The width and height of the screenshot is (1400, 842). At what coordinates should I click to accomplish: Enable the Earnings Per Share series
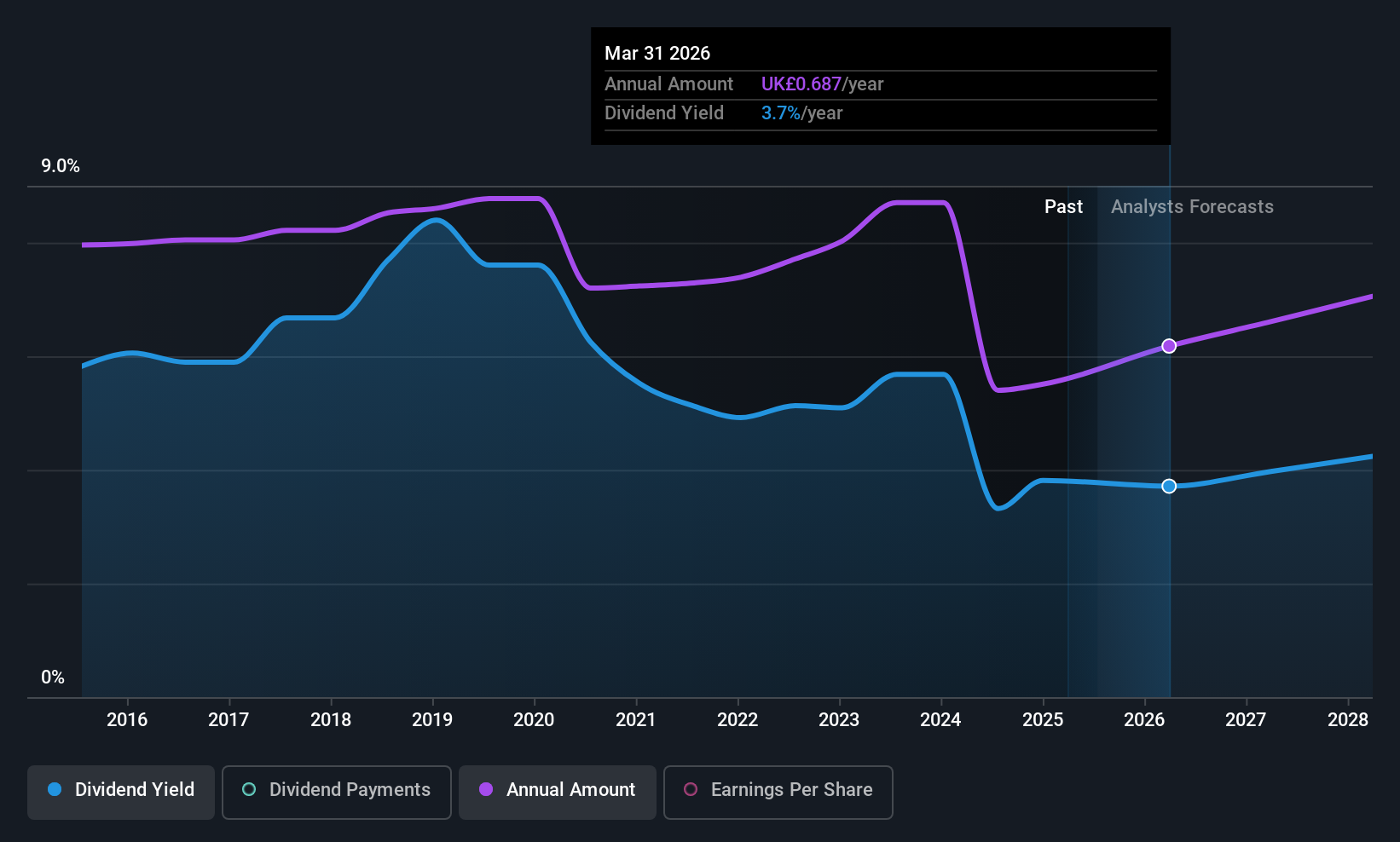[x=778, y=793]
